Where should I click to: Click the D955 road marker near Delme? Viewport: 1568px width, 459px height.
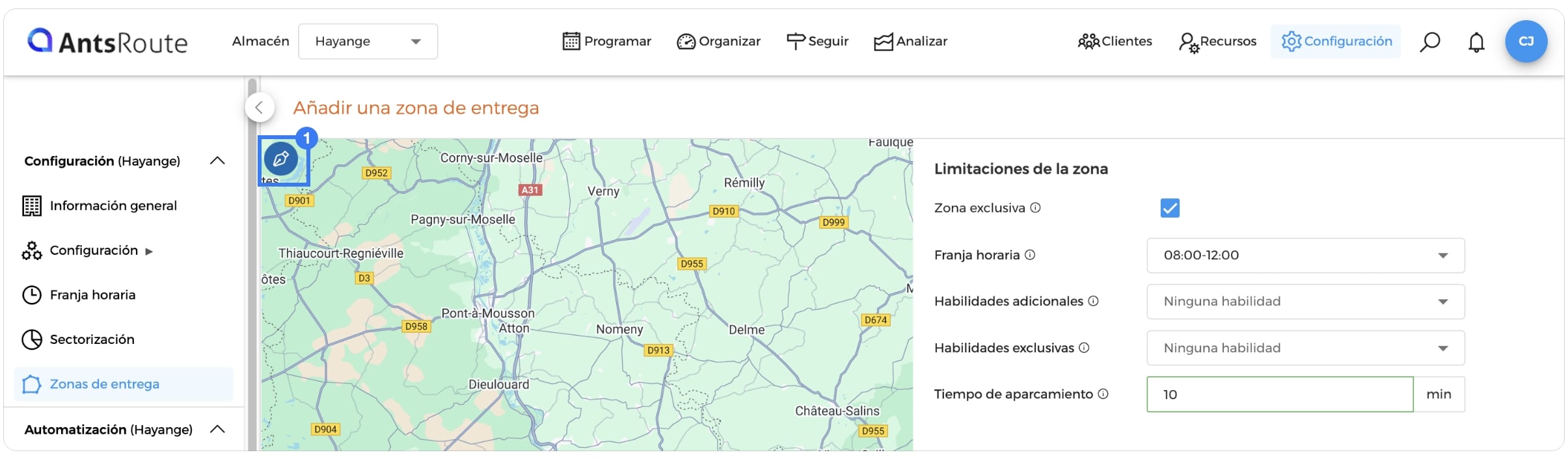(692, 263)
